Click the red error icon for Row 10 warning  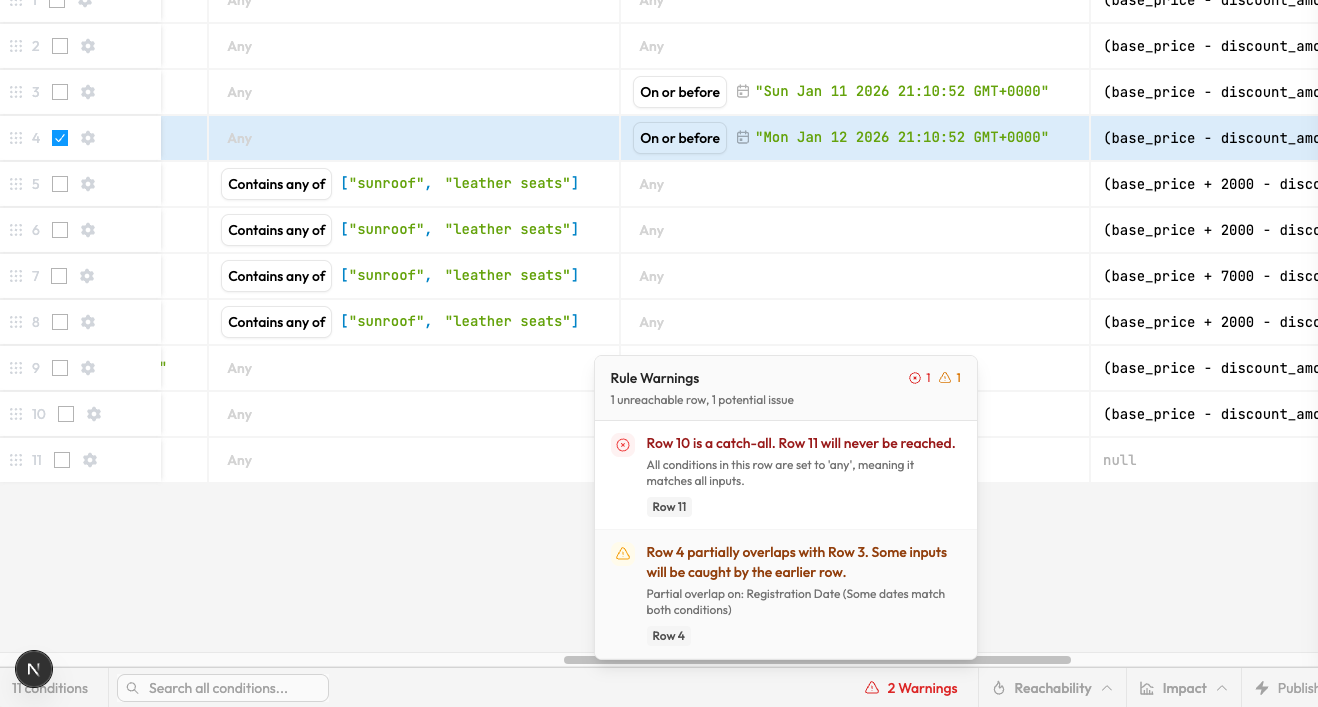click(x=623, y=445)
